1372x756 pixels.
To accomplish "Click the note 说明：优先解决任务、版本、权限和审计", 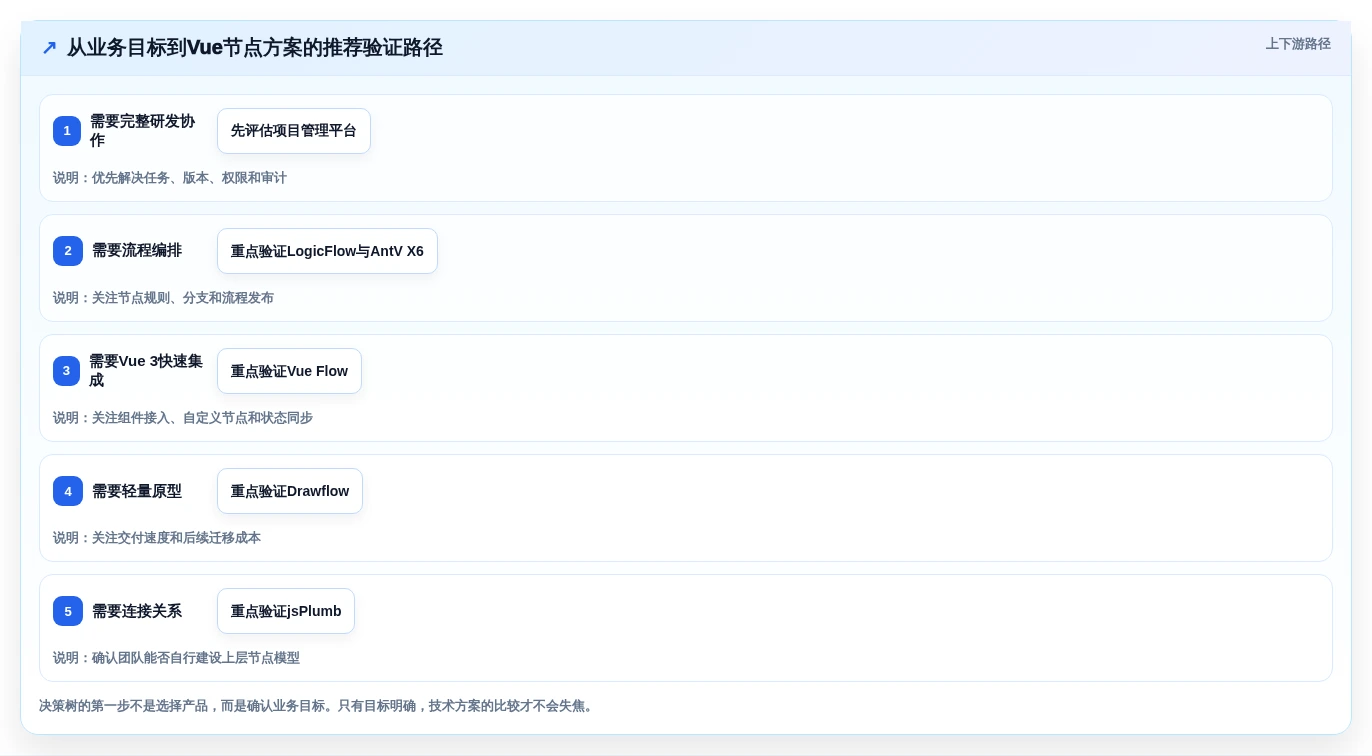I will tap(170, 178).
